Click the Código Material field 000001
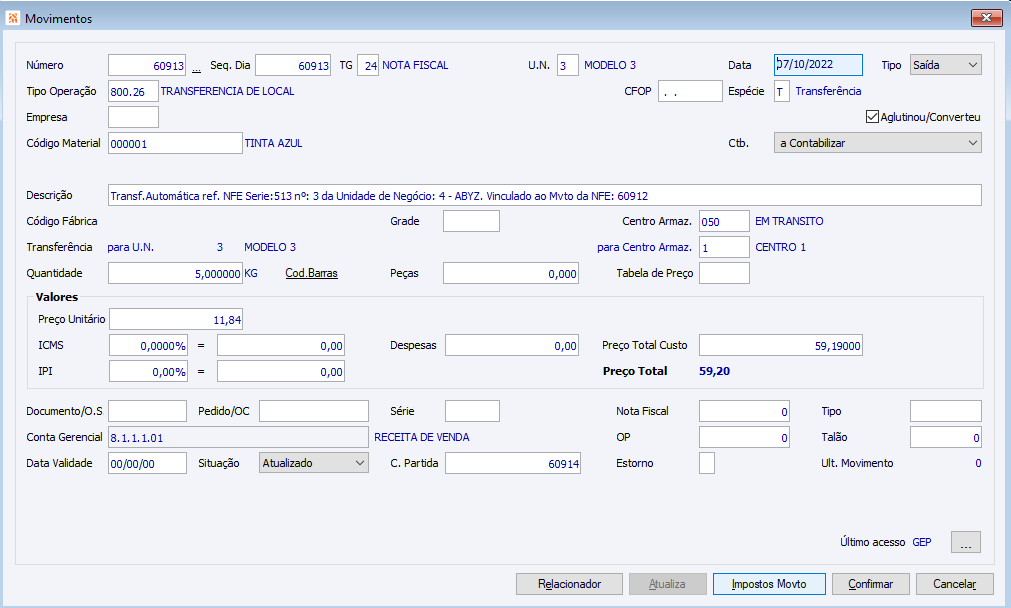Screen dimensions: 1011x608 point(175,143)
